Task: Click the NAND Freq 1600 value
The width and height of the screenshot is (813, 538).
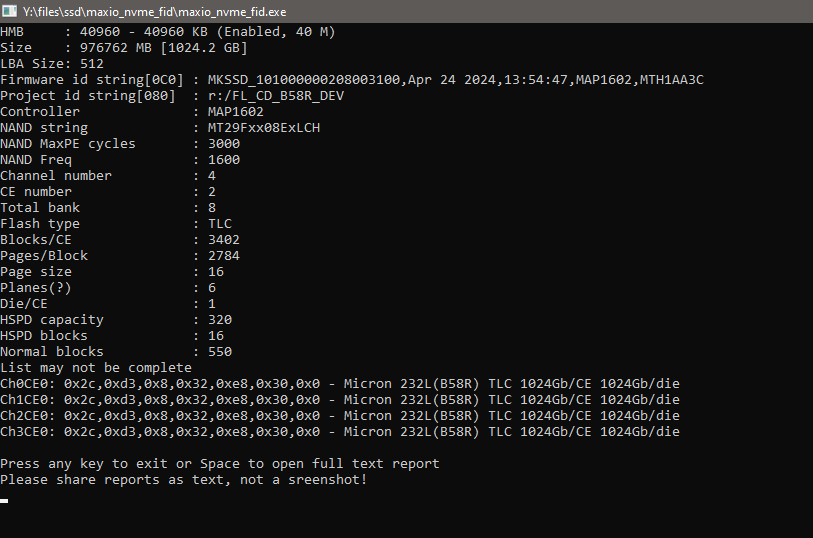Action: [224, 160]
